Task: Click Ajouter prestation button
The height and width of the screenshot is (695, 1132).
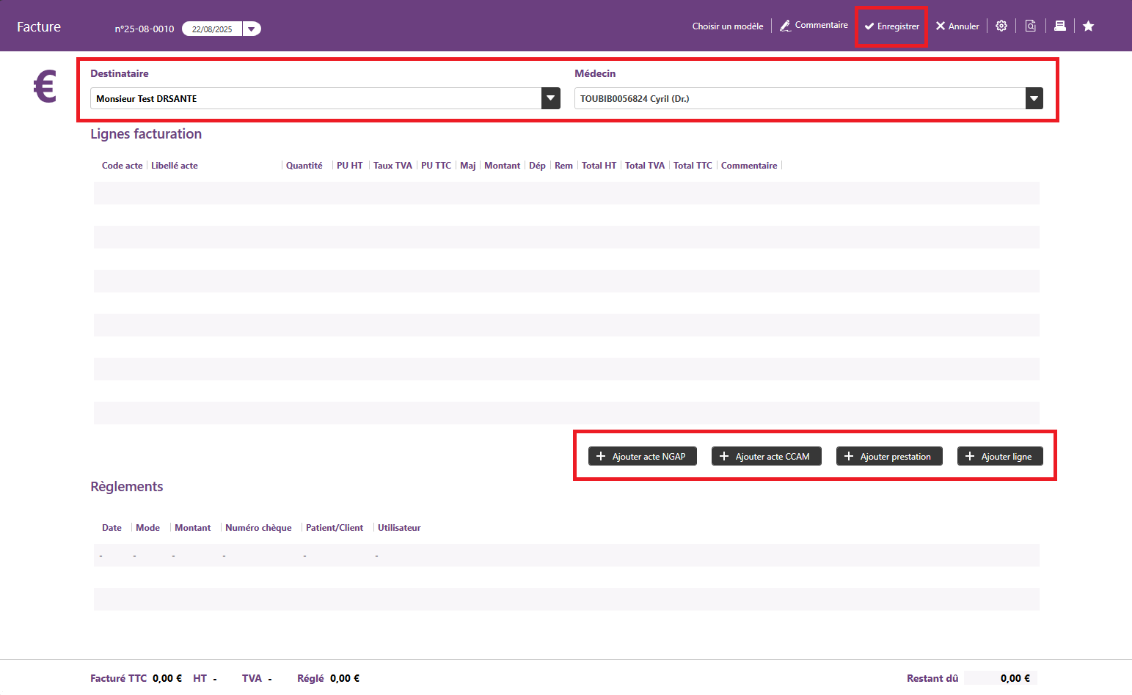Action: point(889,456)
